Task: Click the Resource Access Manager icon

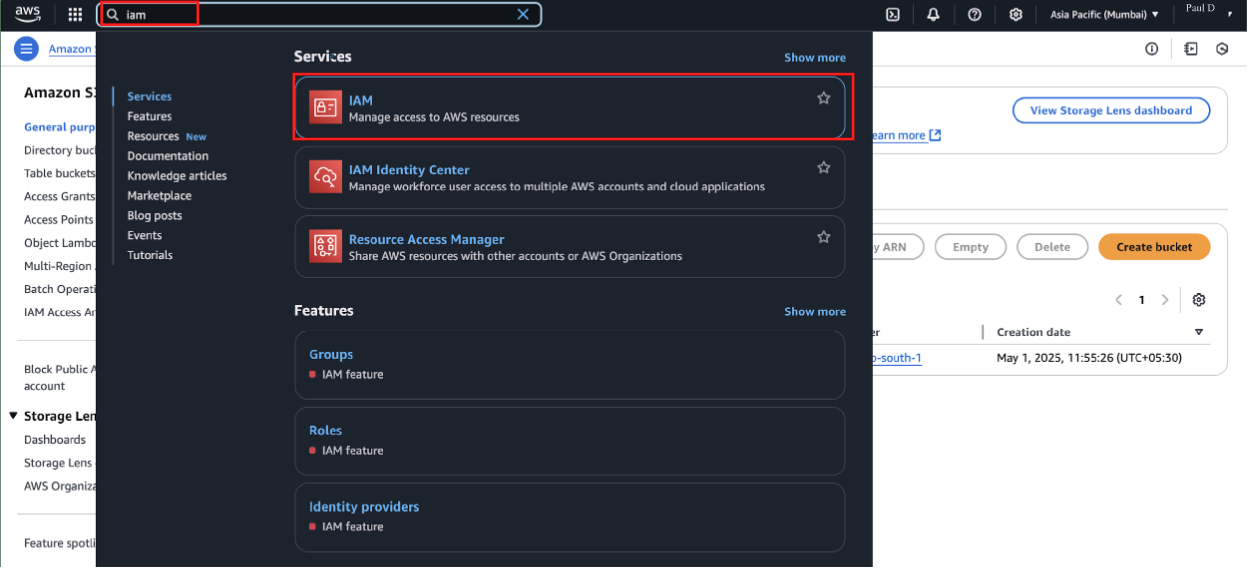Action: (x=325, y=246)
